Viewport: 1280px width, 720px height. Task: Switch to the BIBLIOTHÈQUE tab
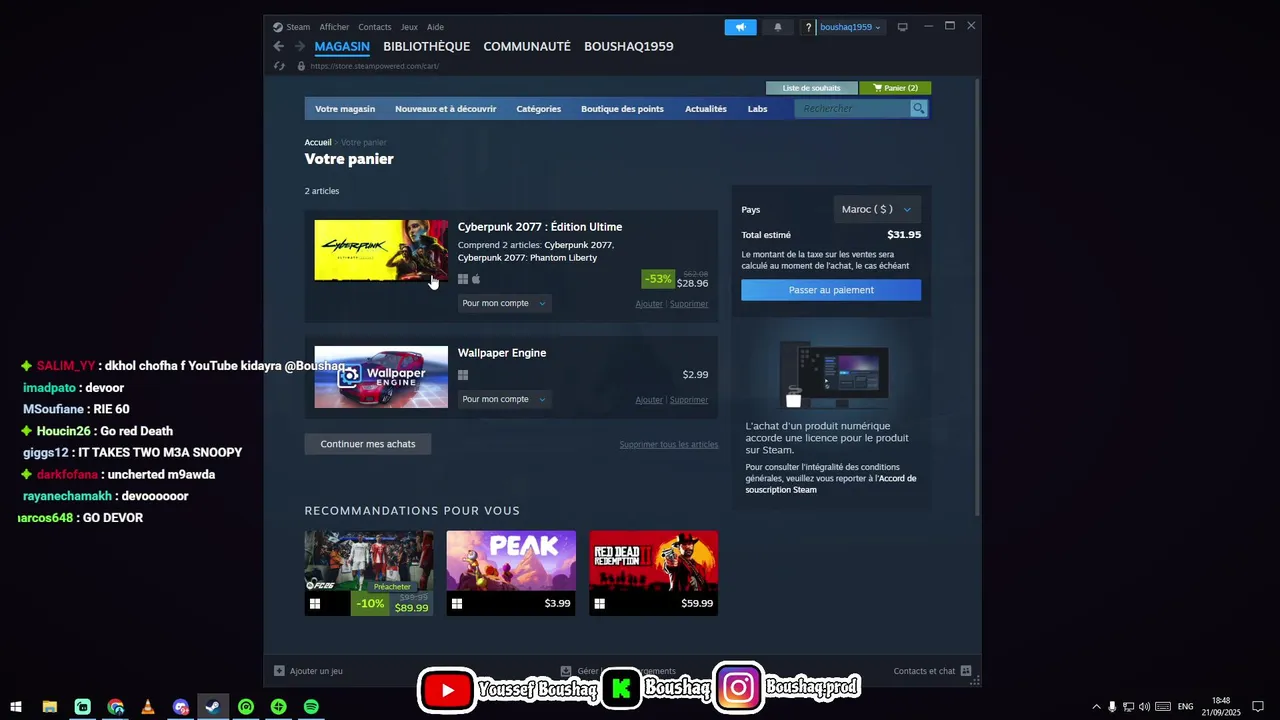click(426, 46)
